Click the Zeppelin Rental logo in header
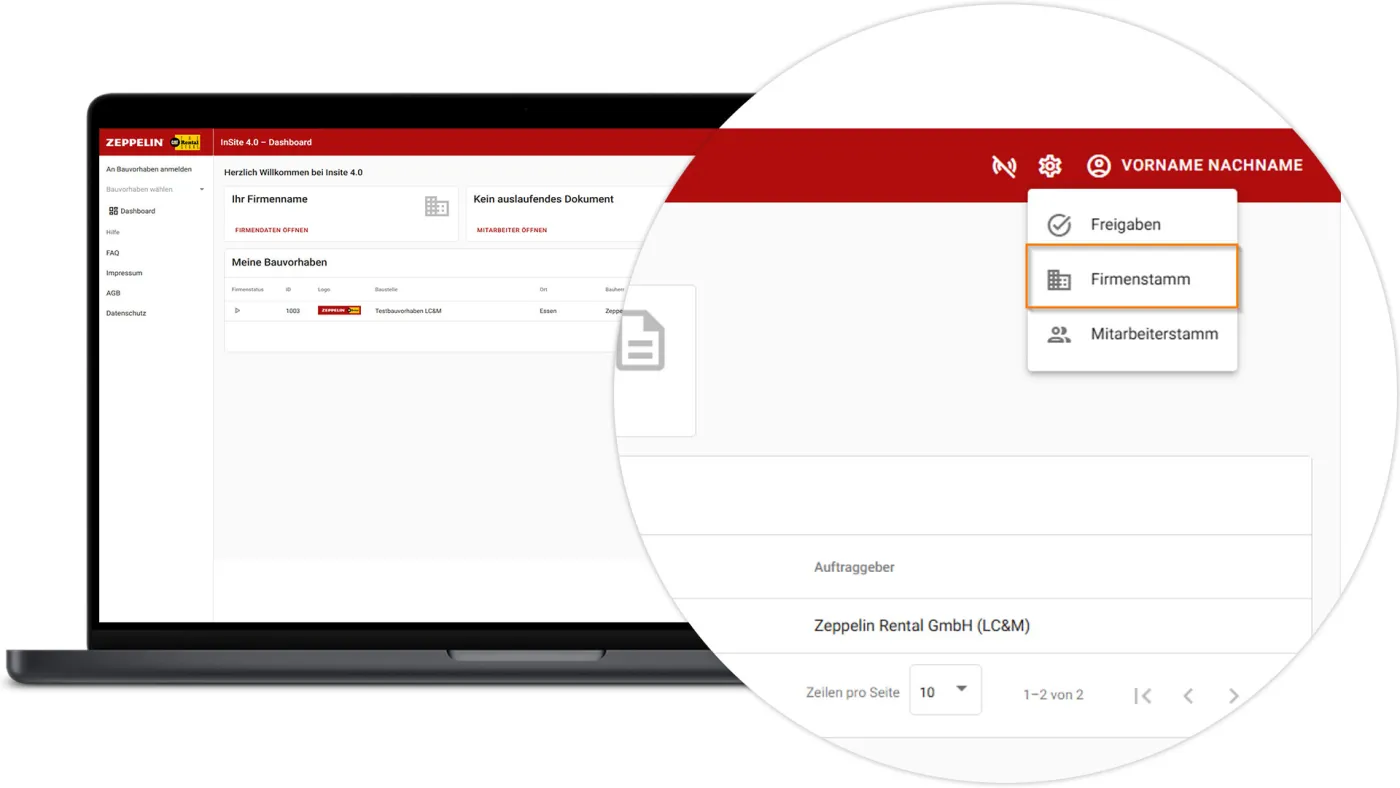This screenshot has height=788, width=1400. [153, 142]
